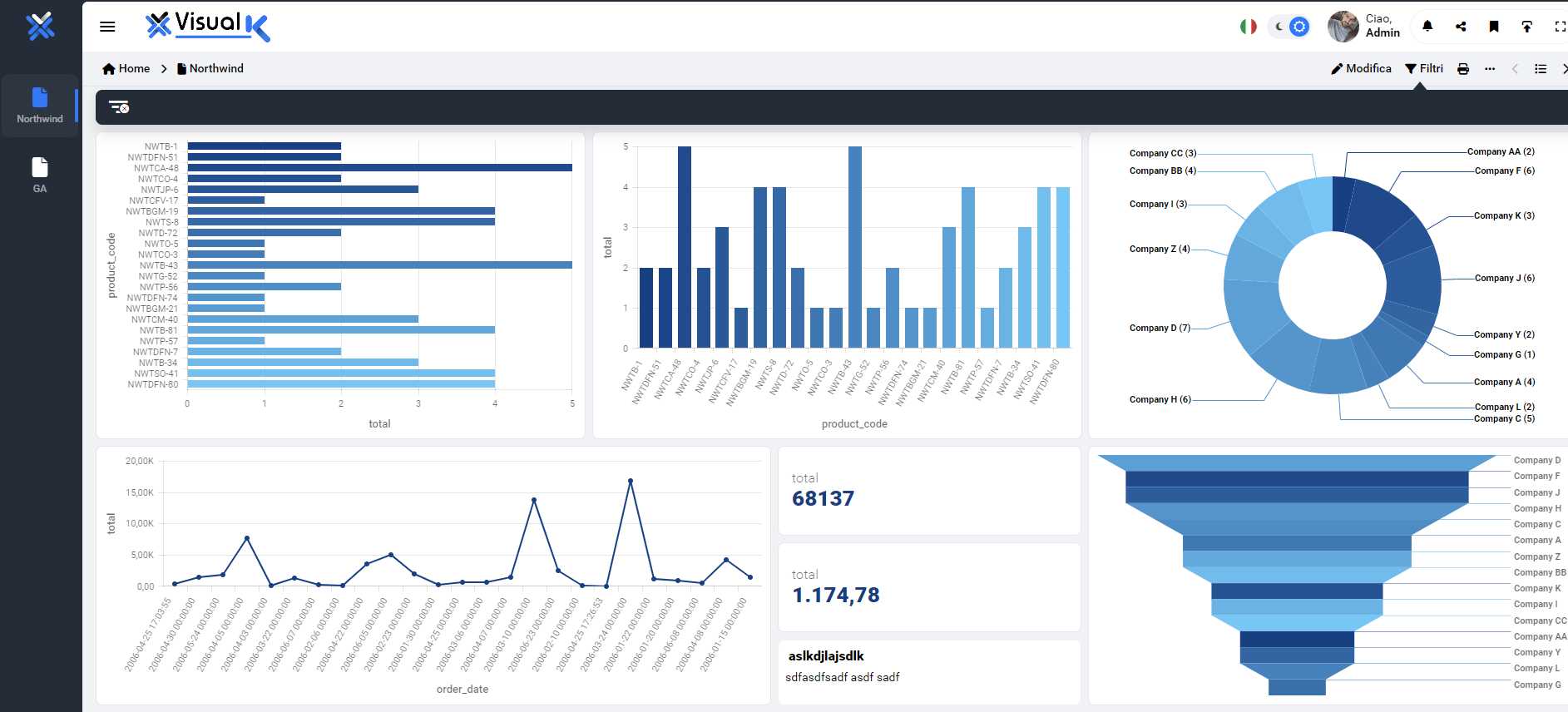
Task: Click the Company J (6) donut label
Action: 1505,278
